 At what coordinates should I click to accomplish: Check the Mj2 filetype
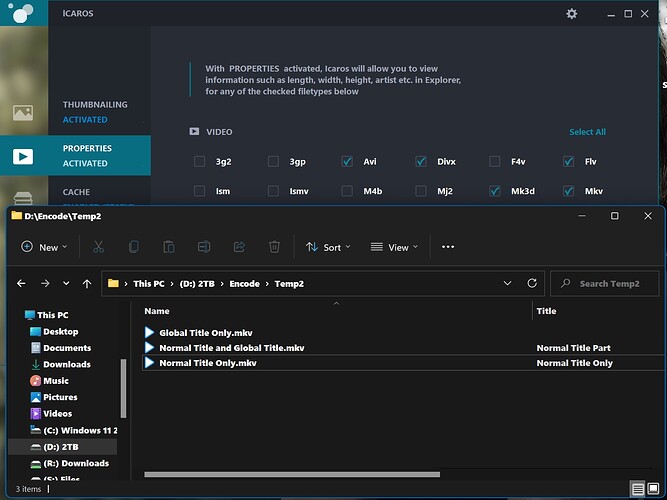pos(421,191)
